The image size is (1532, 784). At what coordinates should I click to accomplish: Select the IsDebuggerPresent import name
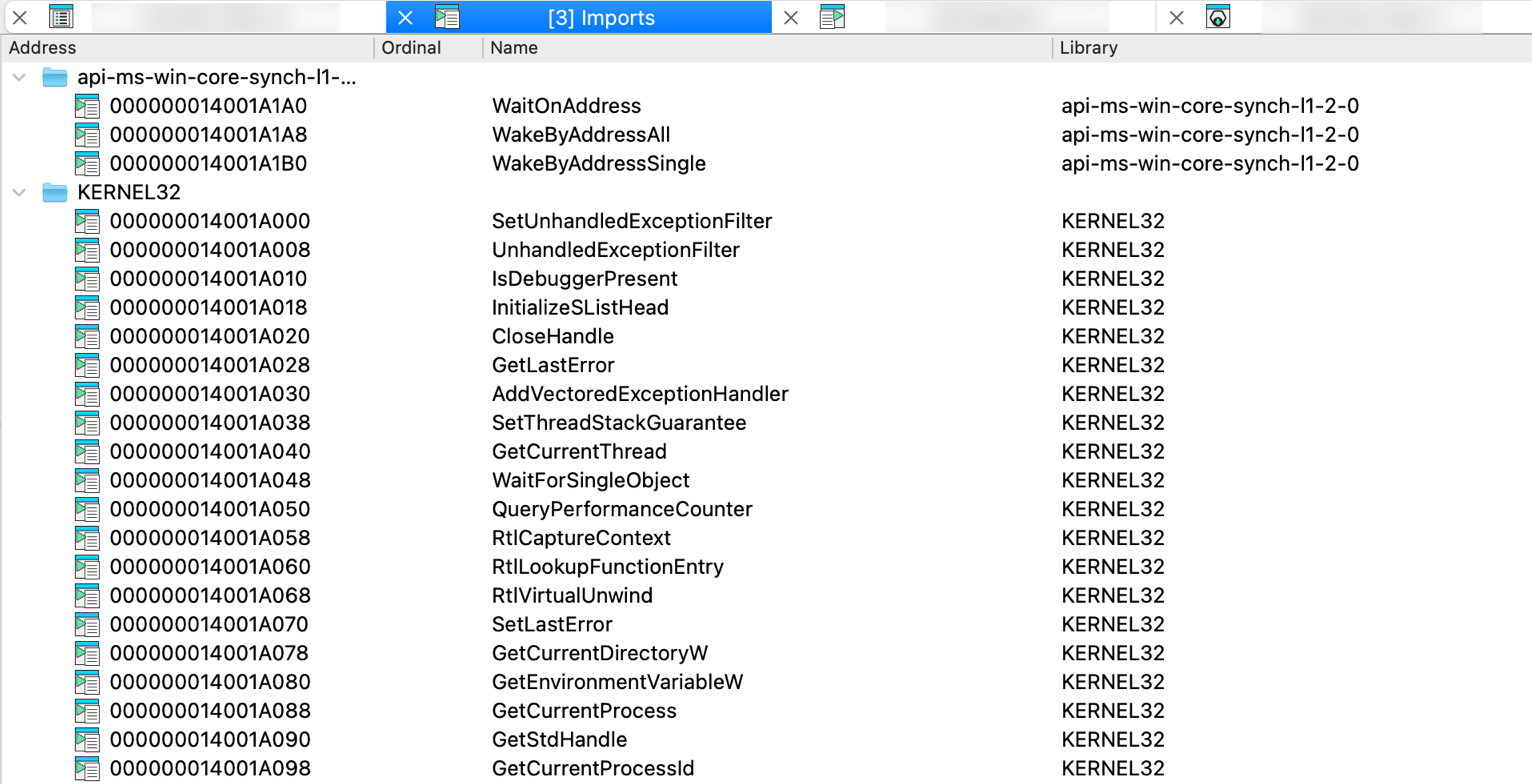584,279
